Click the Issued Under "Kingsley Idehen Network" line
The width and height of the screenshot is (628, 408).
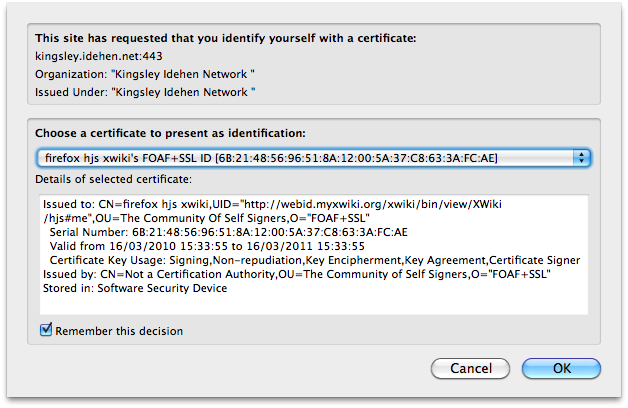(145, 92)
